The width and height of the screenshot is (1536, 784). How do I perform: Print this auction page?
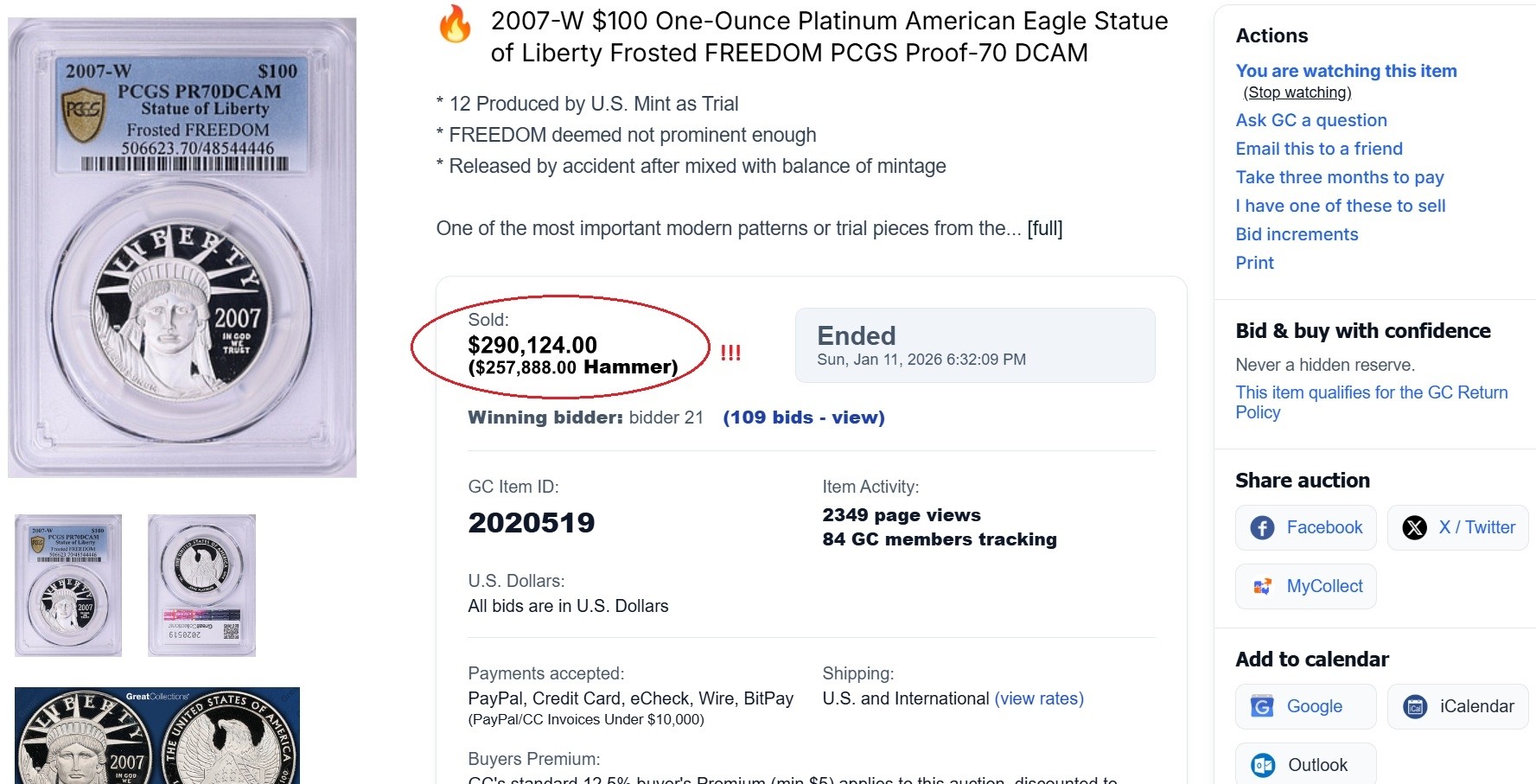(x=1254, y=263)
